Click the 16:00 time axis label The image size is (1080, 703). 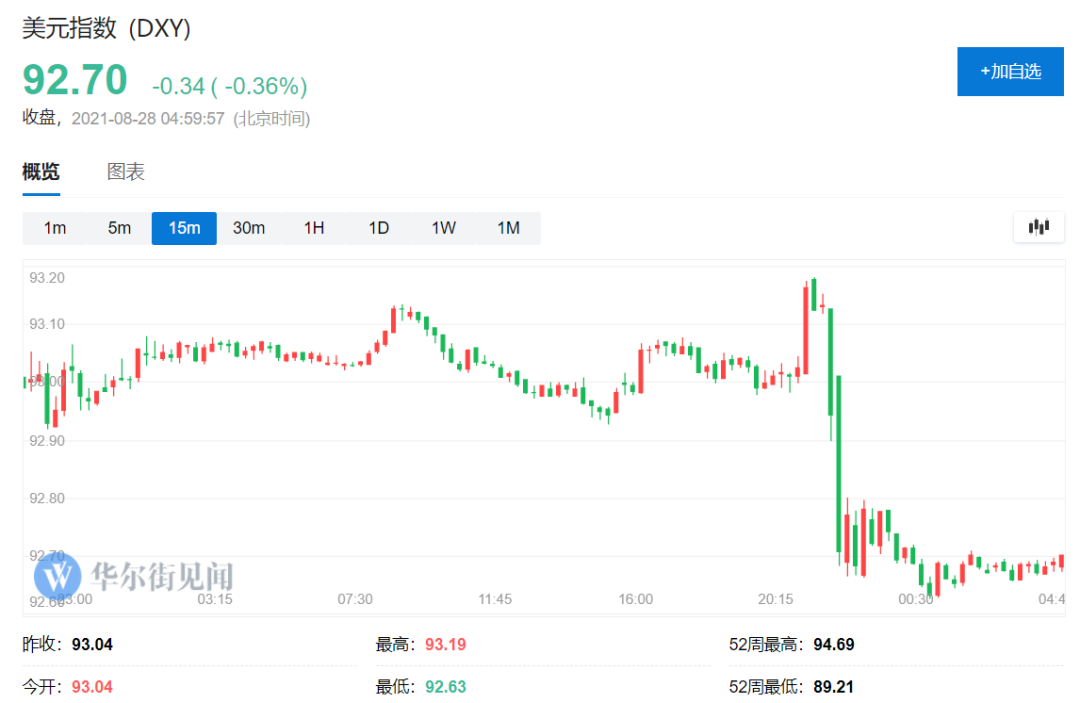coord(636,599)
